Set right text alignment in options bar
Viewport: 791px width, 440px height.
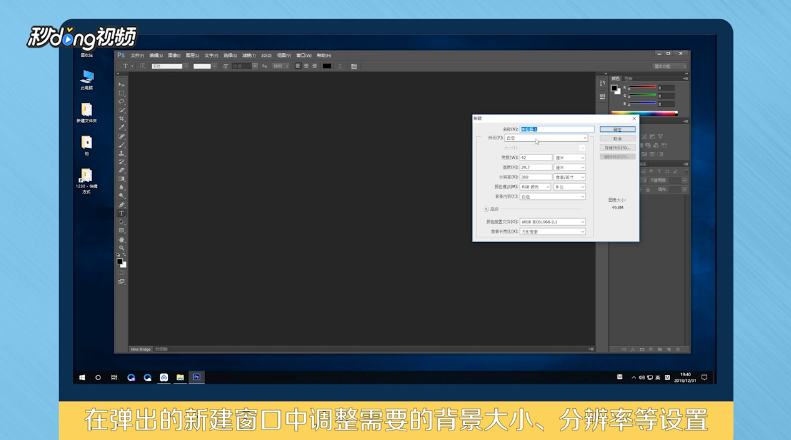pyautogui.click(x=314, y=66)
